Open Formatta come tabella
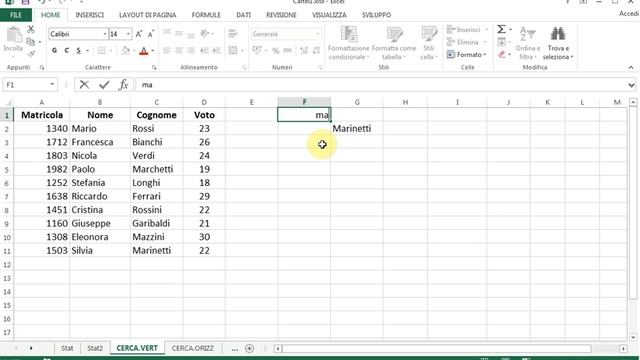 coord(394,42)
